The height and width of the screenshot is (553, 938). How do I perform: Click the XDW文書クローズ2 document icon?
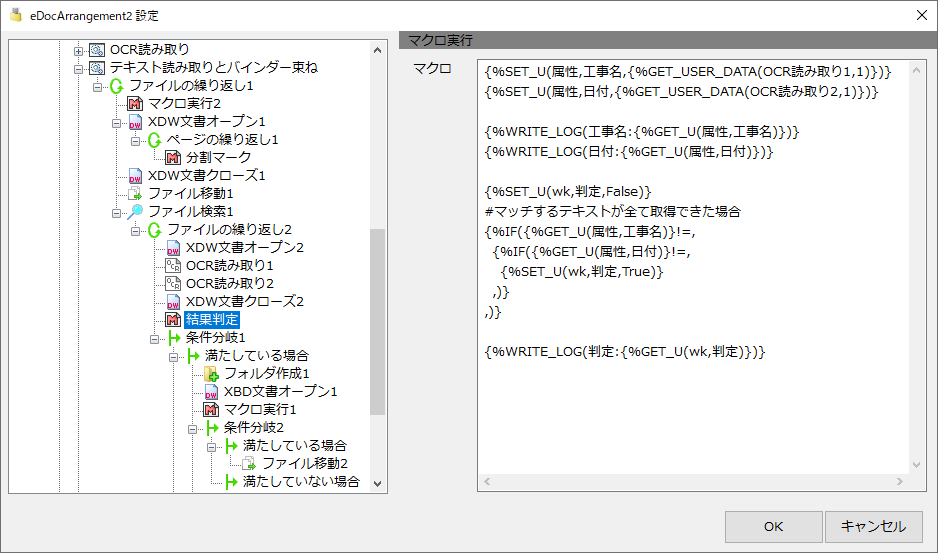coord(173,302)
